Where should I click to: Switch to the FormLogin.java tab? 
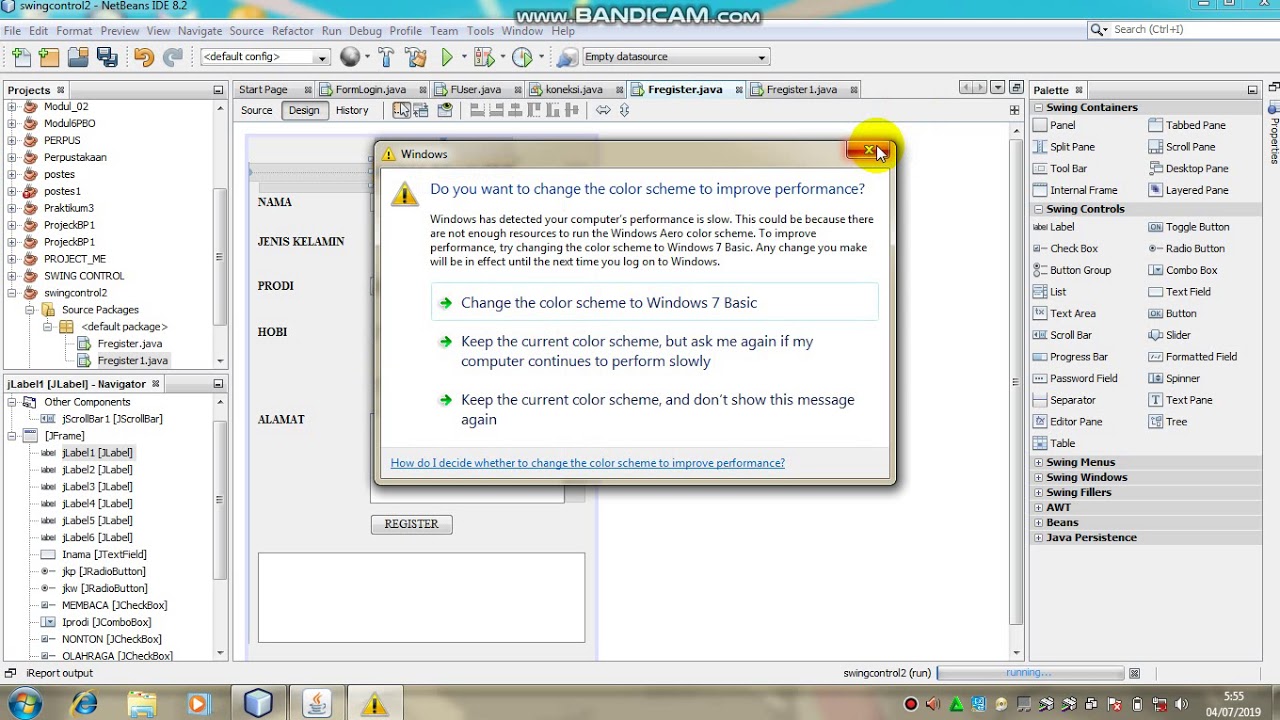click(370, 89)
